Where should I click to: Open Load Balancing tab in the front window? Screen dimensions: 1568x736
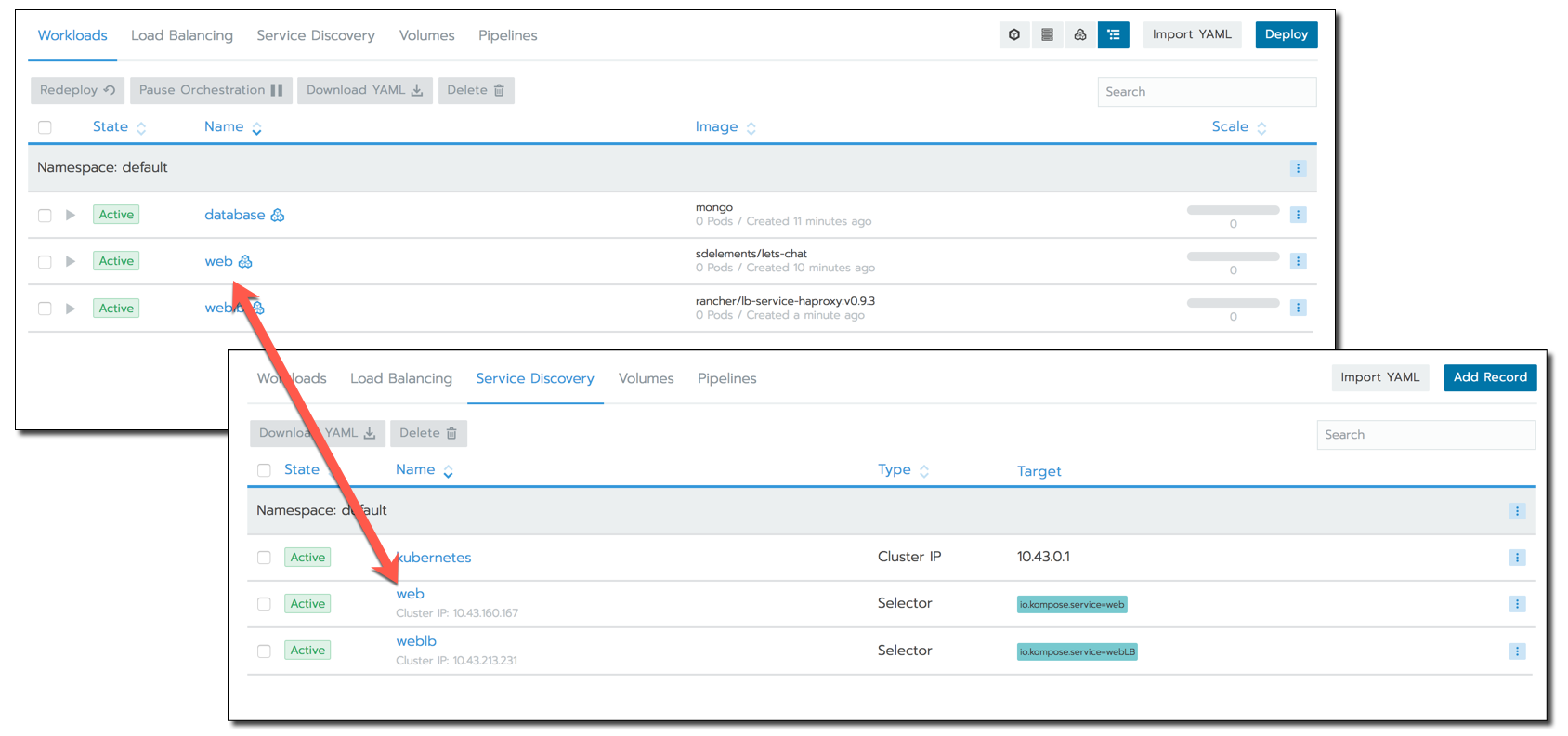coord(401,378)
